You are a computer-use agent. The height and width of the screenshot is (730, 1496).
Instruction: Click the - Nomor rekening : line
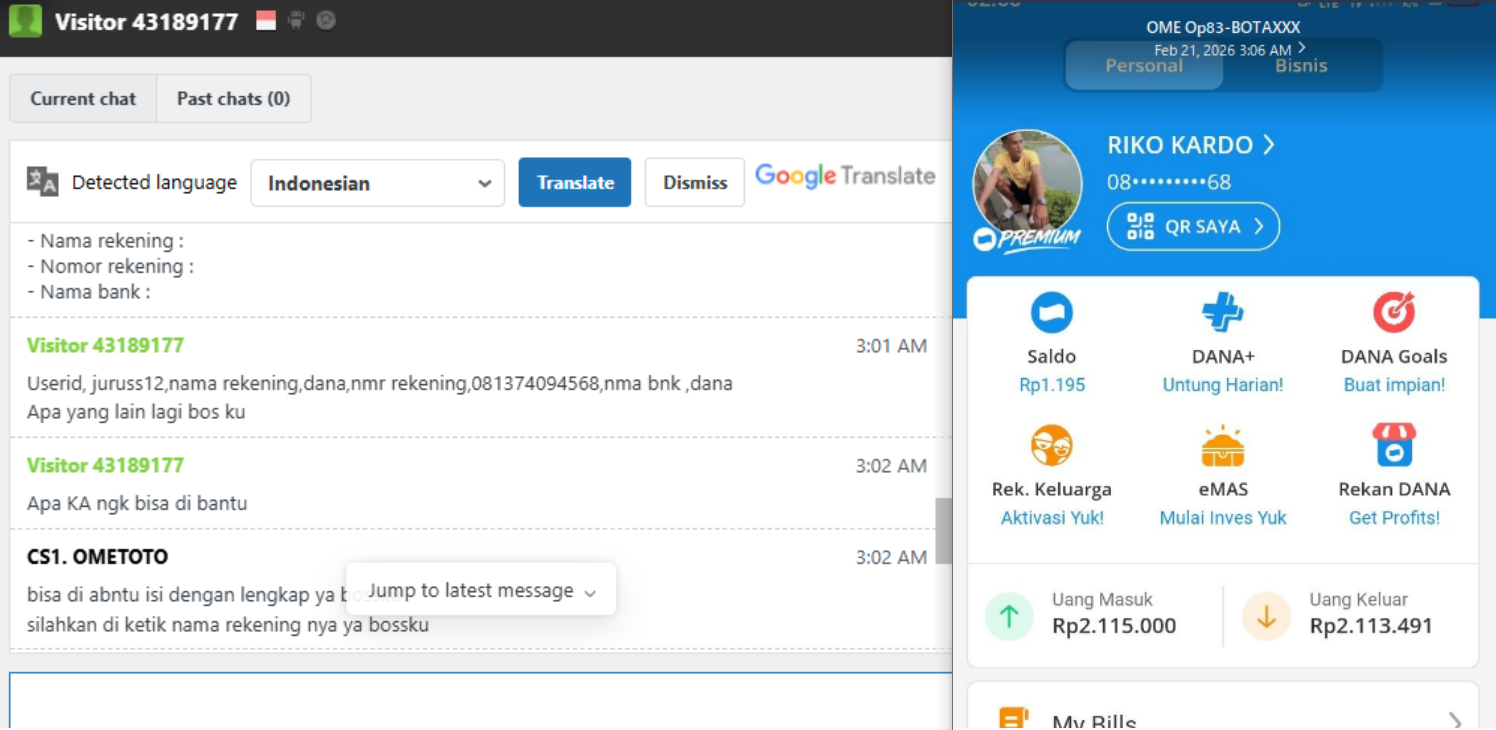point(110,267)
